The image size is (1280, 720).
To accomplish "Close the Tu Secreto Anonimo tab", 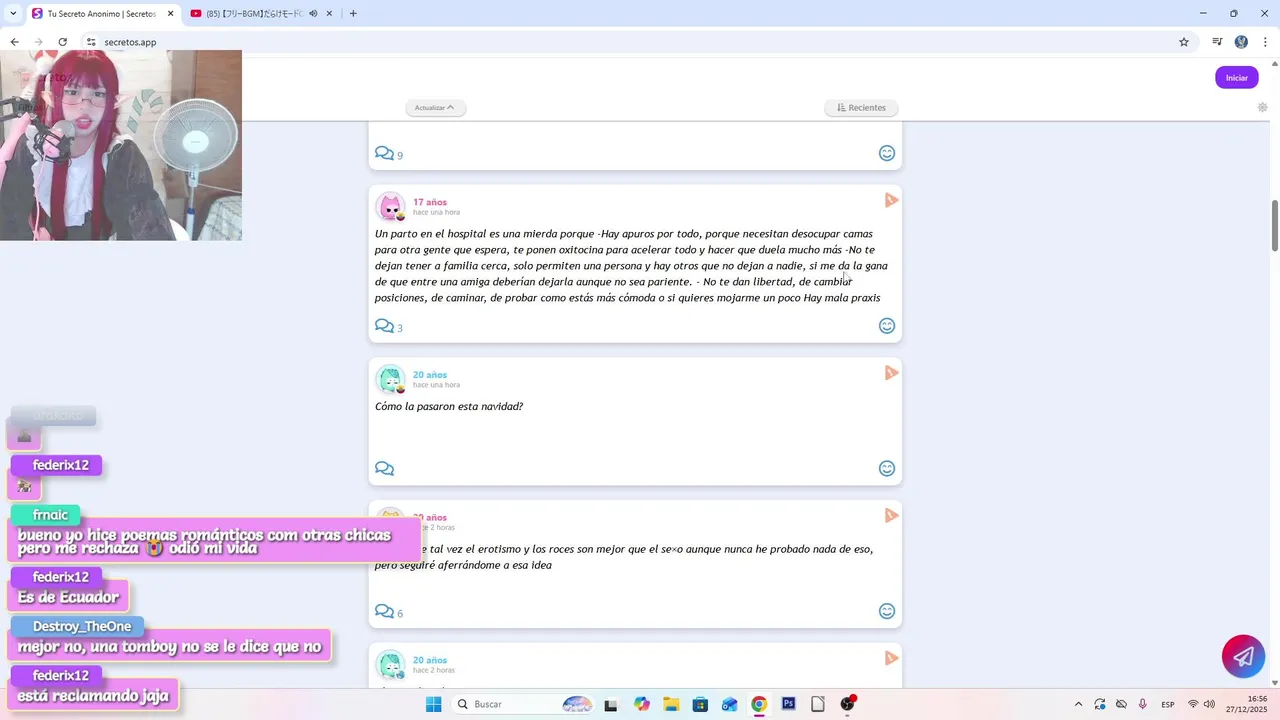I will tap(169, 14).
